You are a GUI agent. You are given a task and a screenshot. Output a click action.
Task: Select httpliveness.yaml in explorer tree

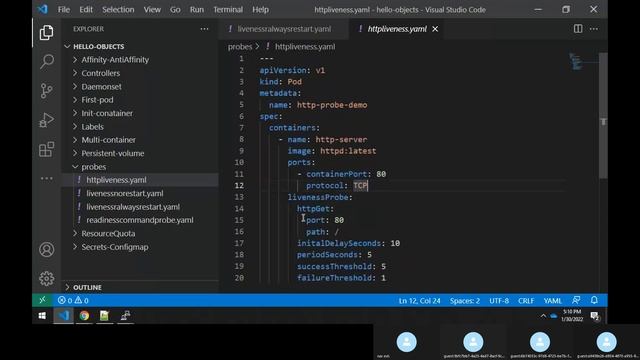click(141, 180)
